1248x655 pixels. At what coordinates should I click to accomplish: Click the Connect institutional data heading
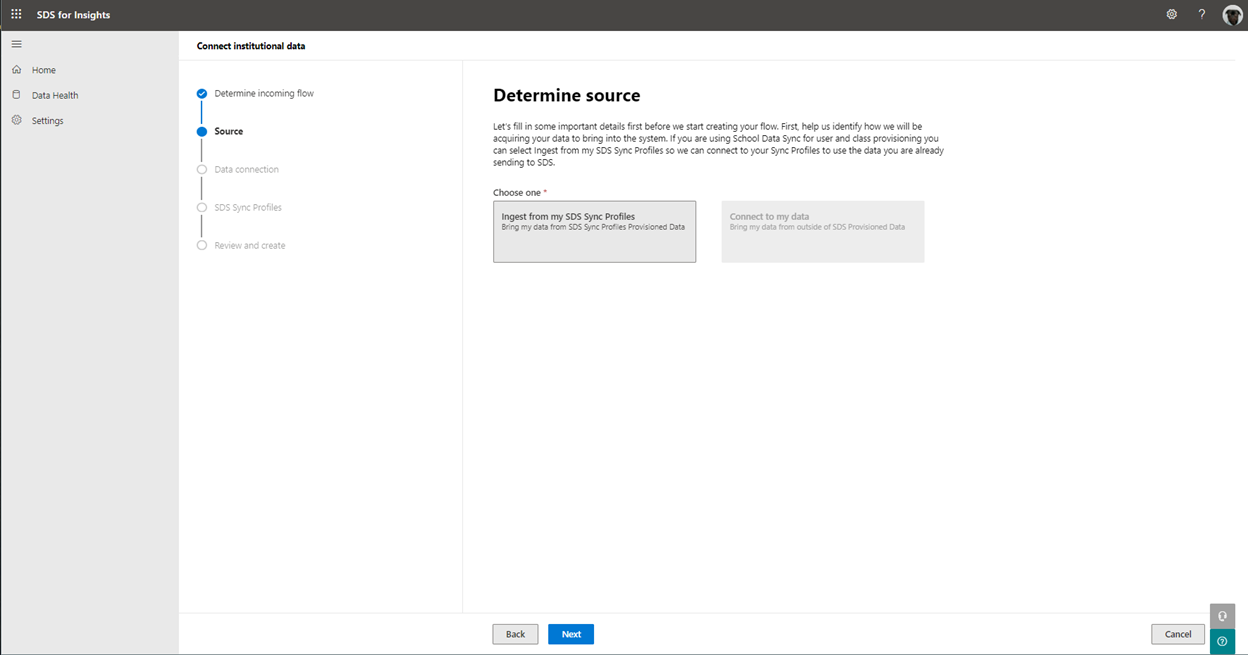tap(251, 46)
